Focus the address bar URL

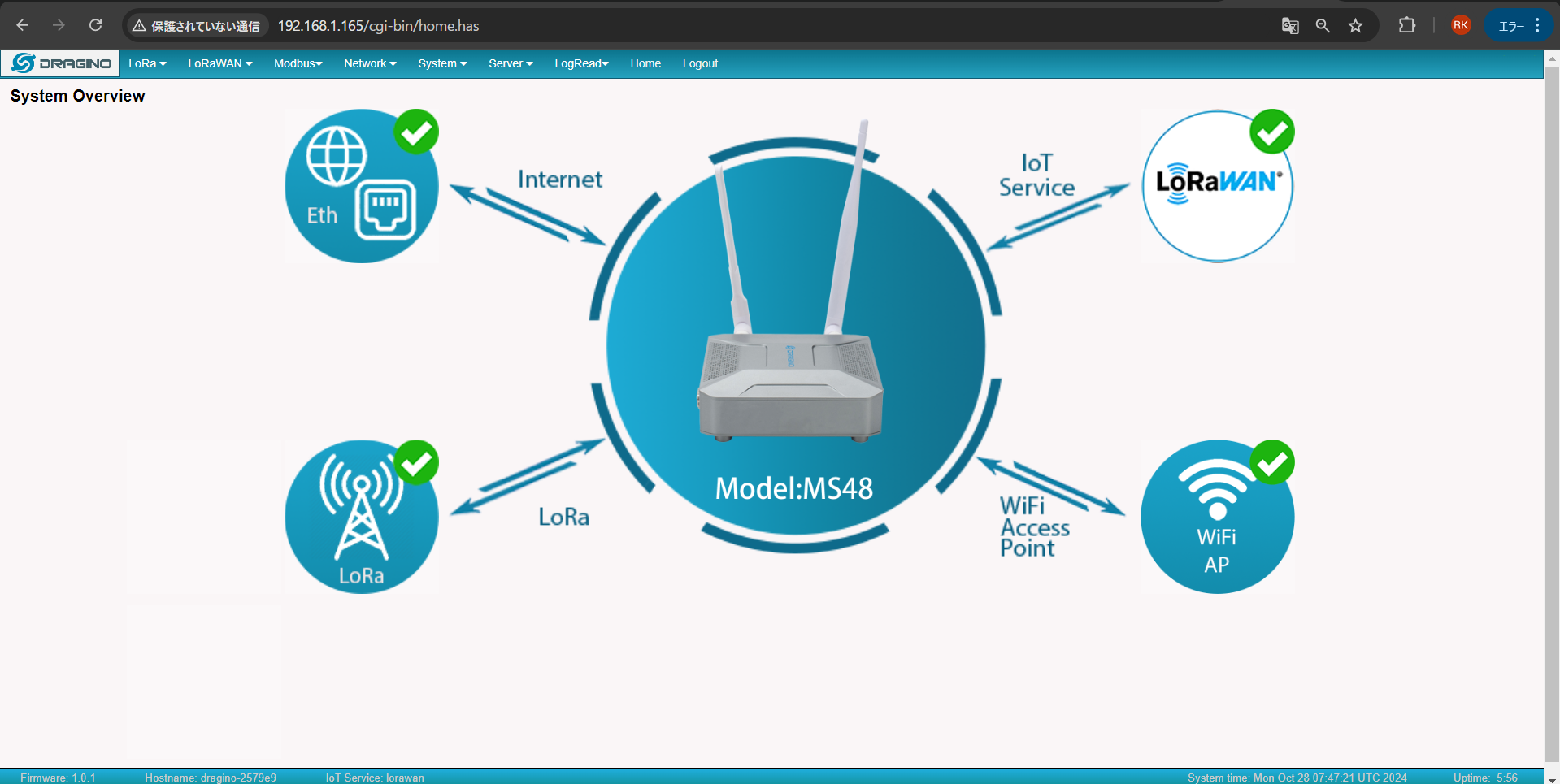tap(379, 26)
